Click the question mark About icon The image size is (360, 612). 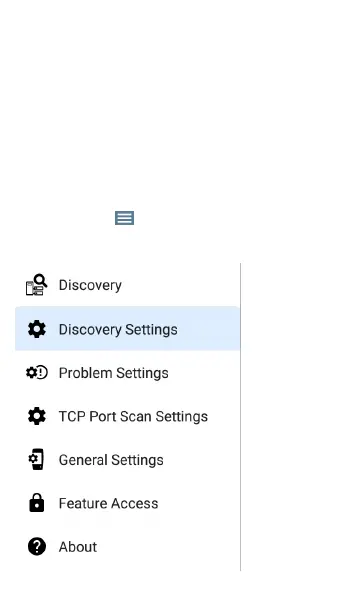(37, 546)
